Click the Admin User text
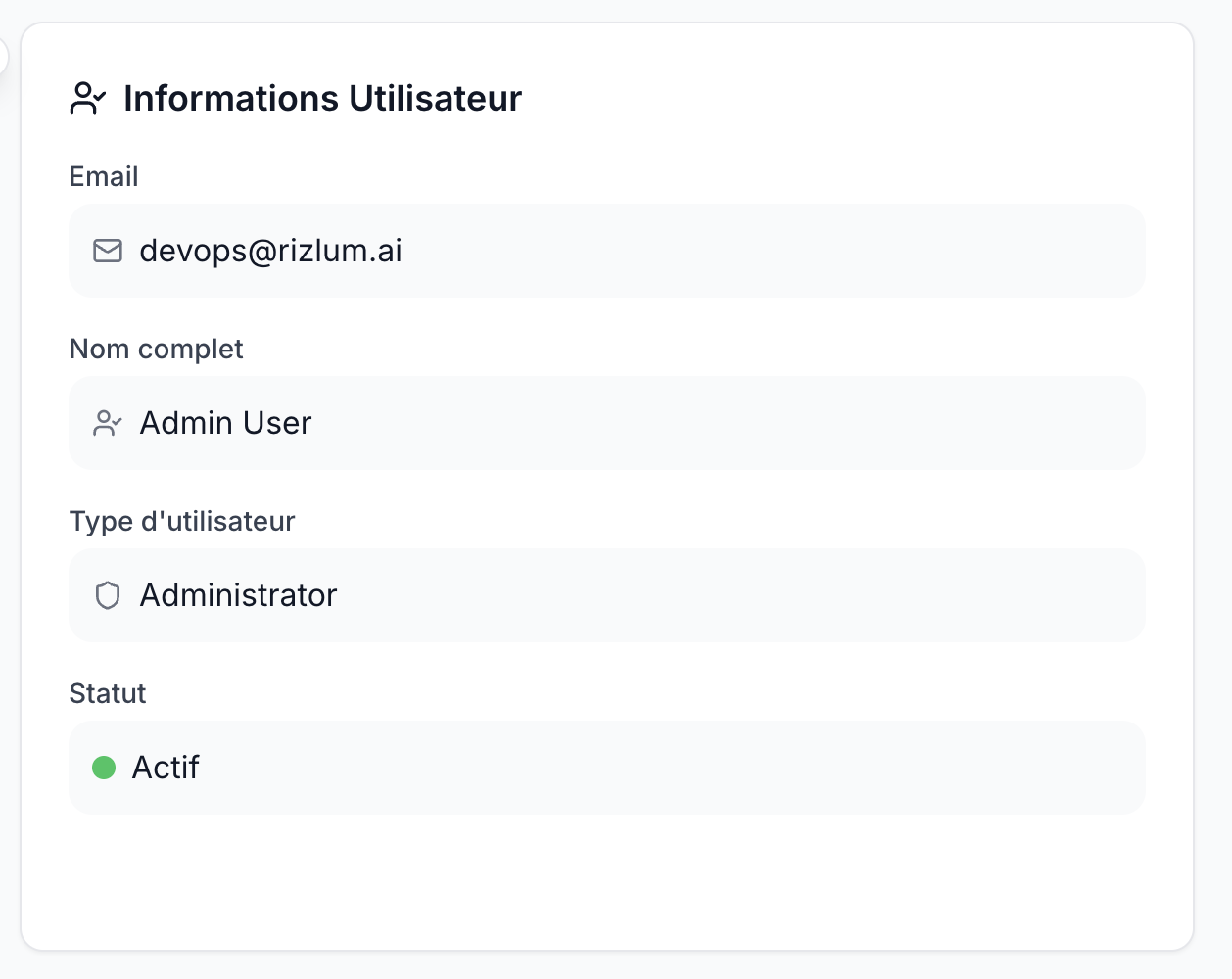1232x979 pixels. [226, 423]
